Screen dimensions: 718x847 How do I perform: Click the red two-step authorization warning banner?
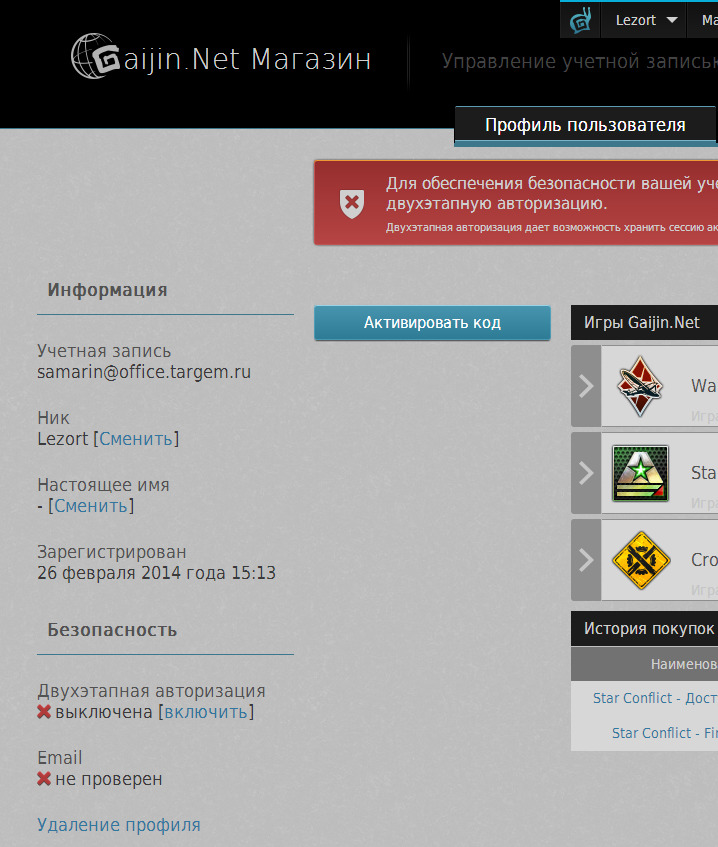point(516,203)
